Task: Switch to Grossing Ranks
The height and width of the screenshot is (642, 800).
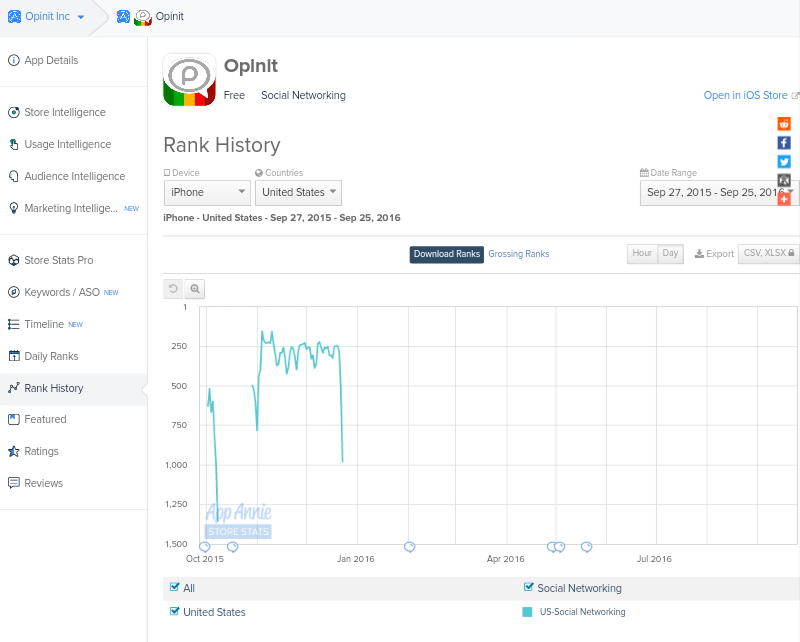Action: pos(518,254)
